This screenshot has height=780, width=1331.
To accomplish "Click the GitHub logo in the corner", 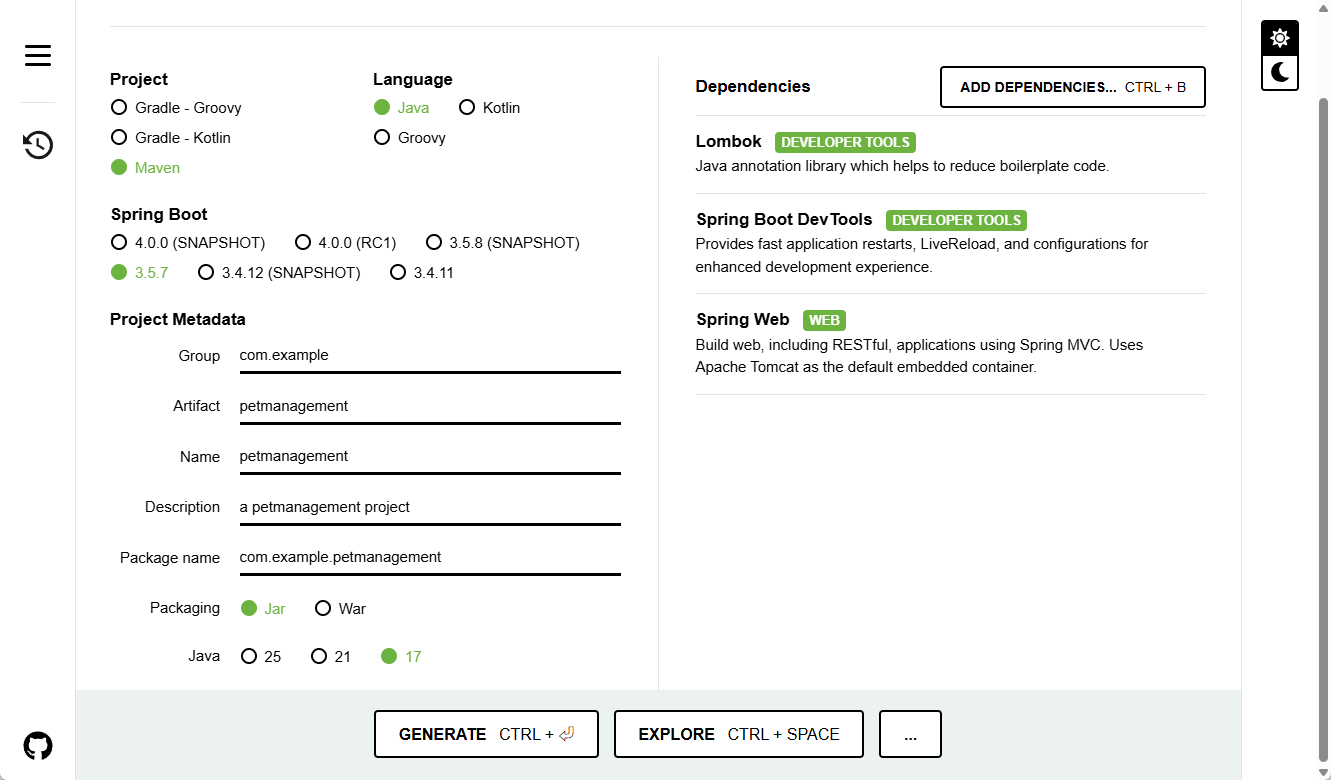I will click(x=37, y=744).
